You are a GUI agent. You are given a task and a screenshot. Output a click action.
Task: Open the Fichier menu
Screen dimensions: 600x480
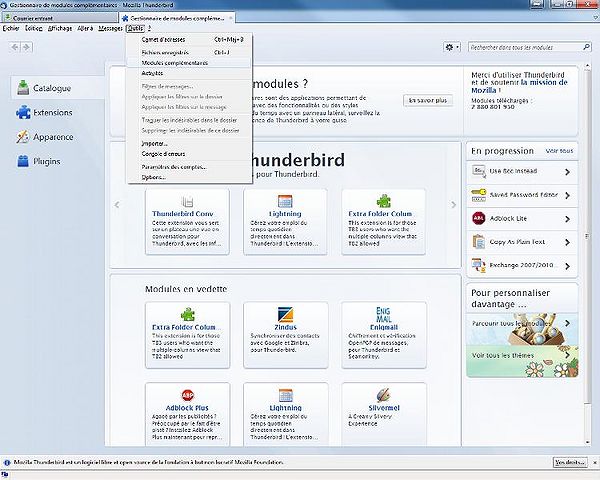pyautogui.click(x=11, y=28)
